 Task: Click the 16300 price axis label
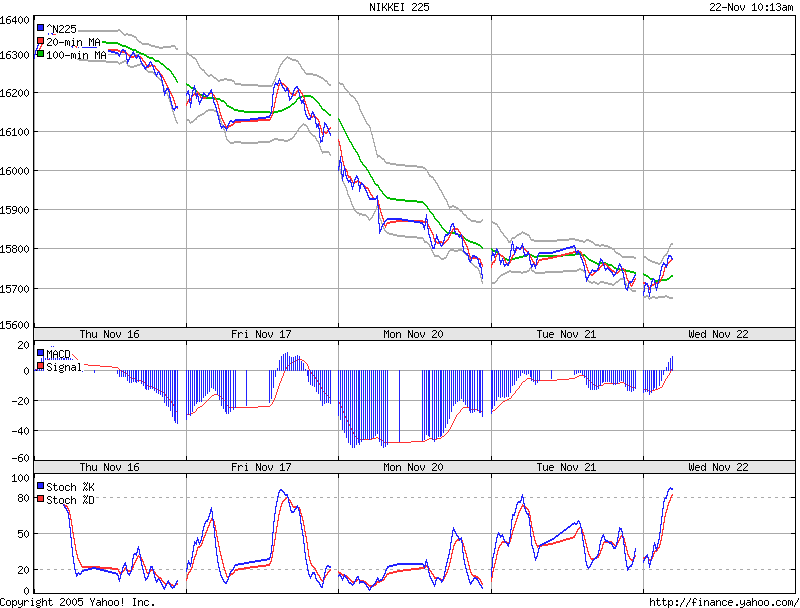[x=14, y=55]
